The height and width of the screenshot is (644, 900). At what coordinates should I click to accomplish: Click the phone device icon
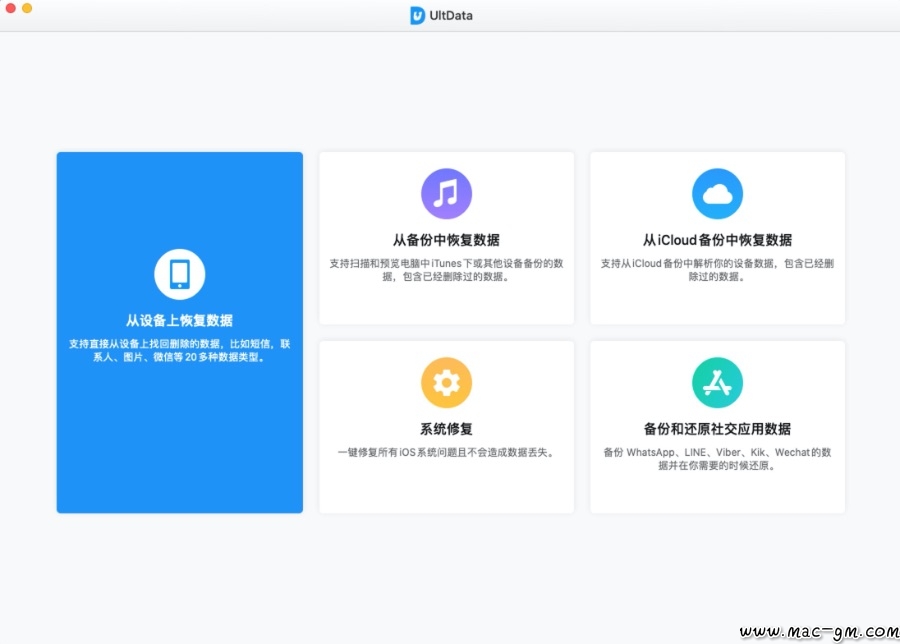coord(180,274)
